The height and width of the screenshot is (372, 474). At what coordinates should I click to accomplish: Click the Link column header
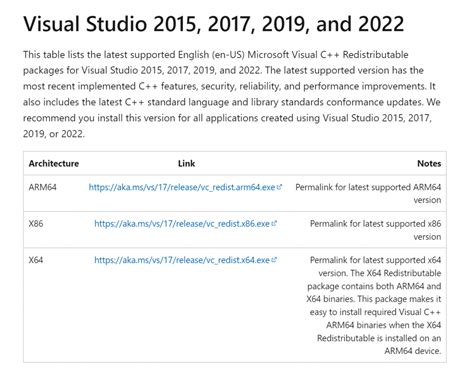tap(186, 164)
